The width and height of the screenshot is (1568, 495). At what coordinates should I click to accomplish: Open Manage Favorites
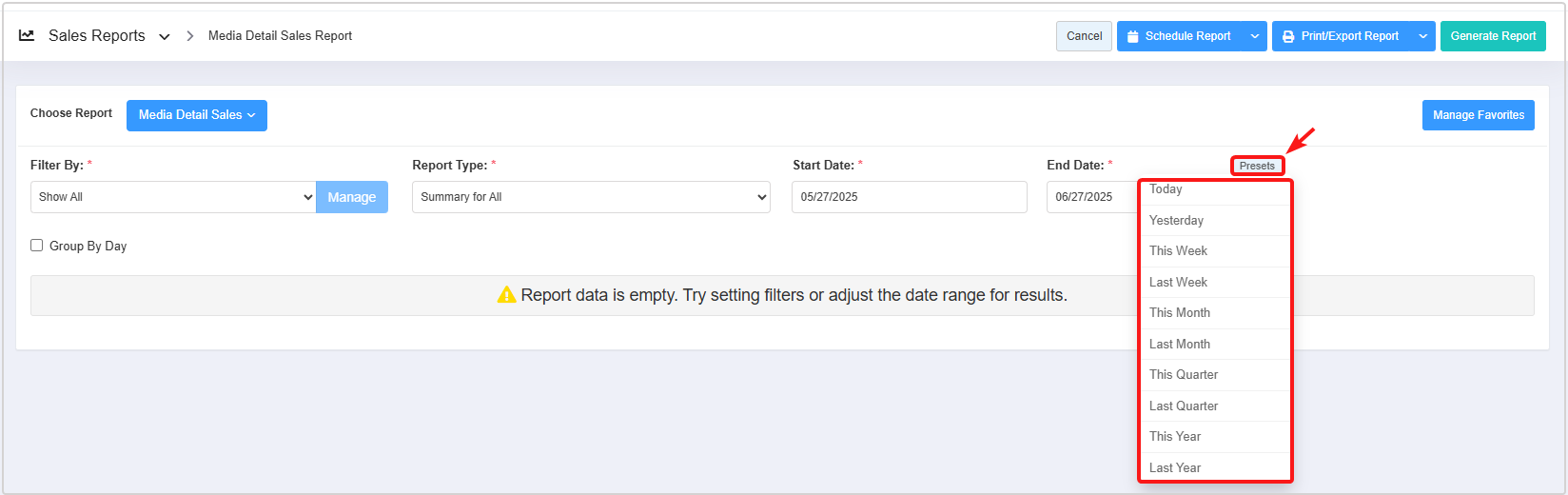click(1478, 115)
